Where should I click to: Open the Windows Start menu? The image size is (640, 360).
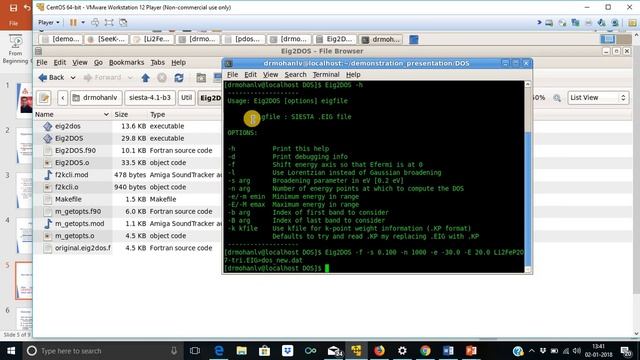[x=11, y=351]
